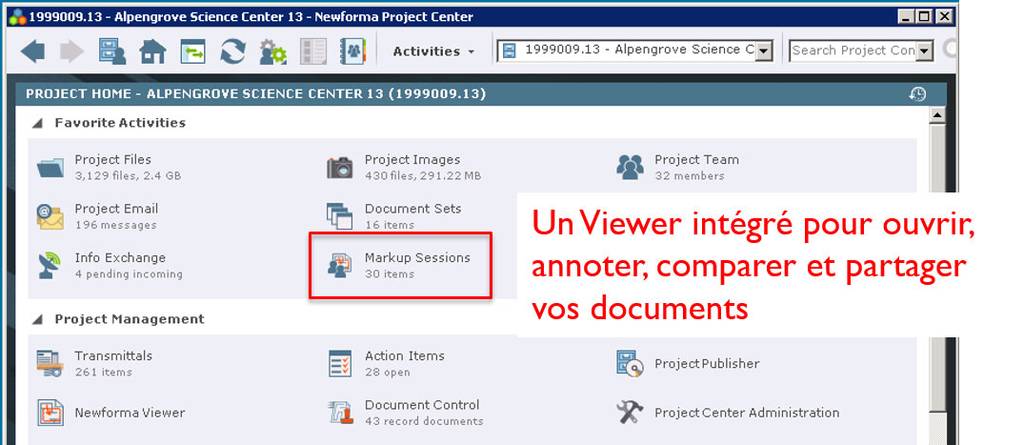
Task: Go to Project Home house icon
Action: tap(153, 52)
